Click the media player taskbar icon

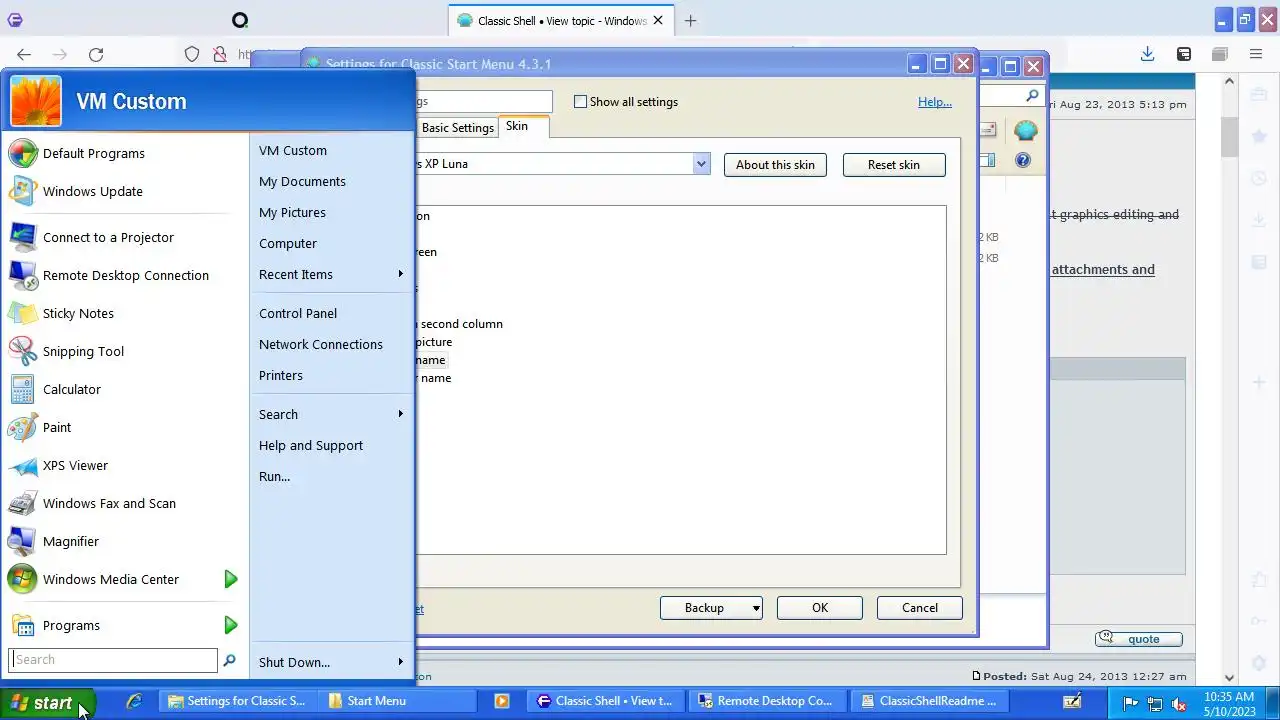(502, 701)
